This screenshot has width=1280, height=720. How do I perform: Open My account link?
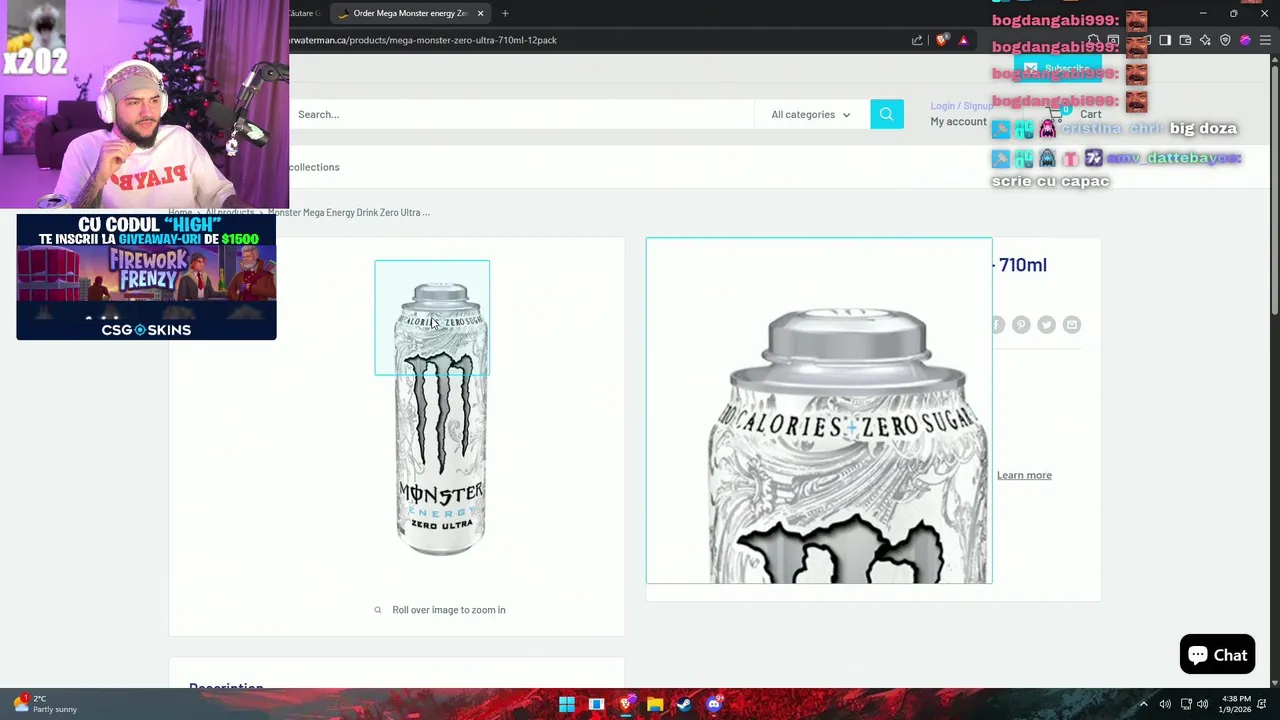point(958,122)
